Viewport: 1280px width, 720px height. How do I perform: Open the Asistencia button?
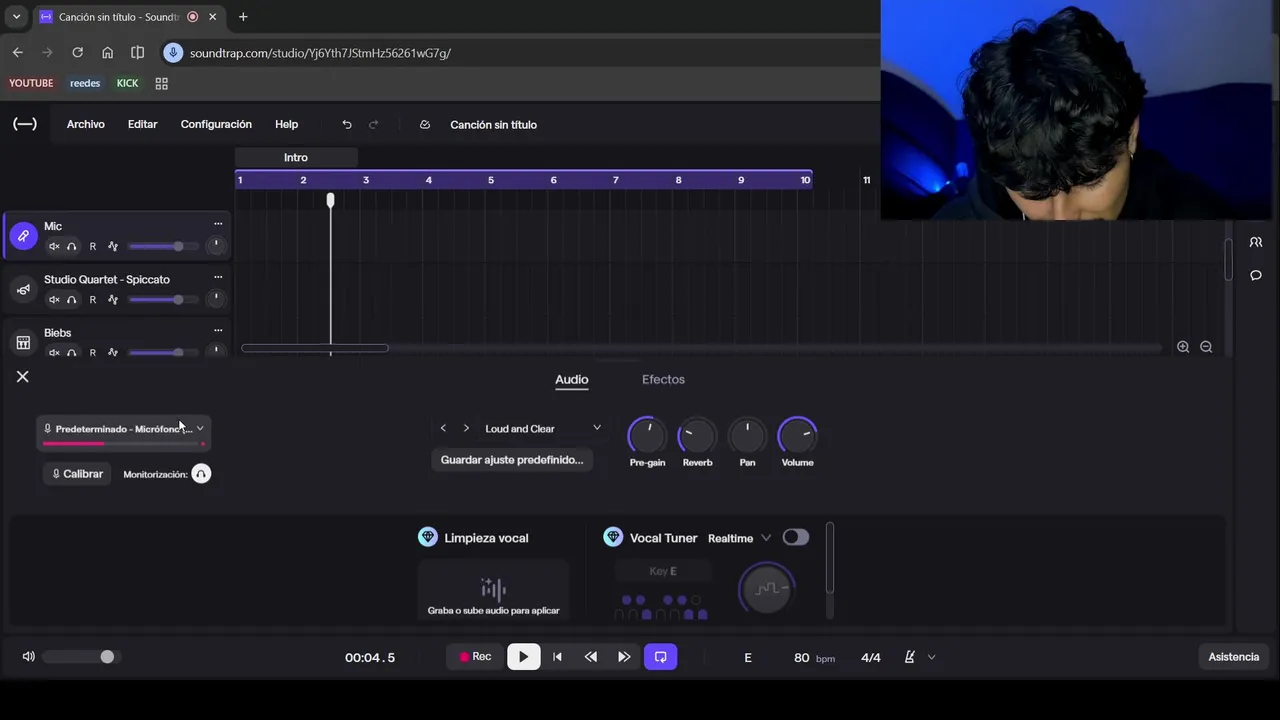[x=1234, y=657]
